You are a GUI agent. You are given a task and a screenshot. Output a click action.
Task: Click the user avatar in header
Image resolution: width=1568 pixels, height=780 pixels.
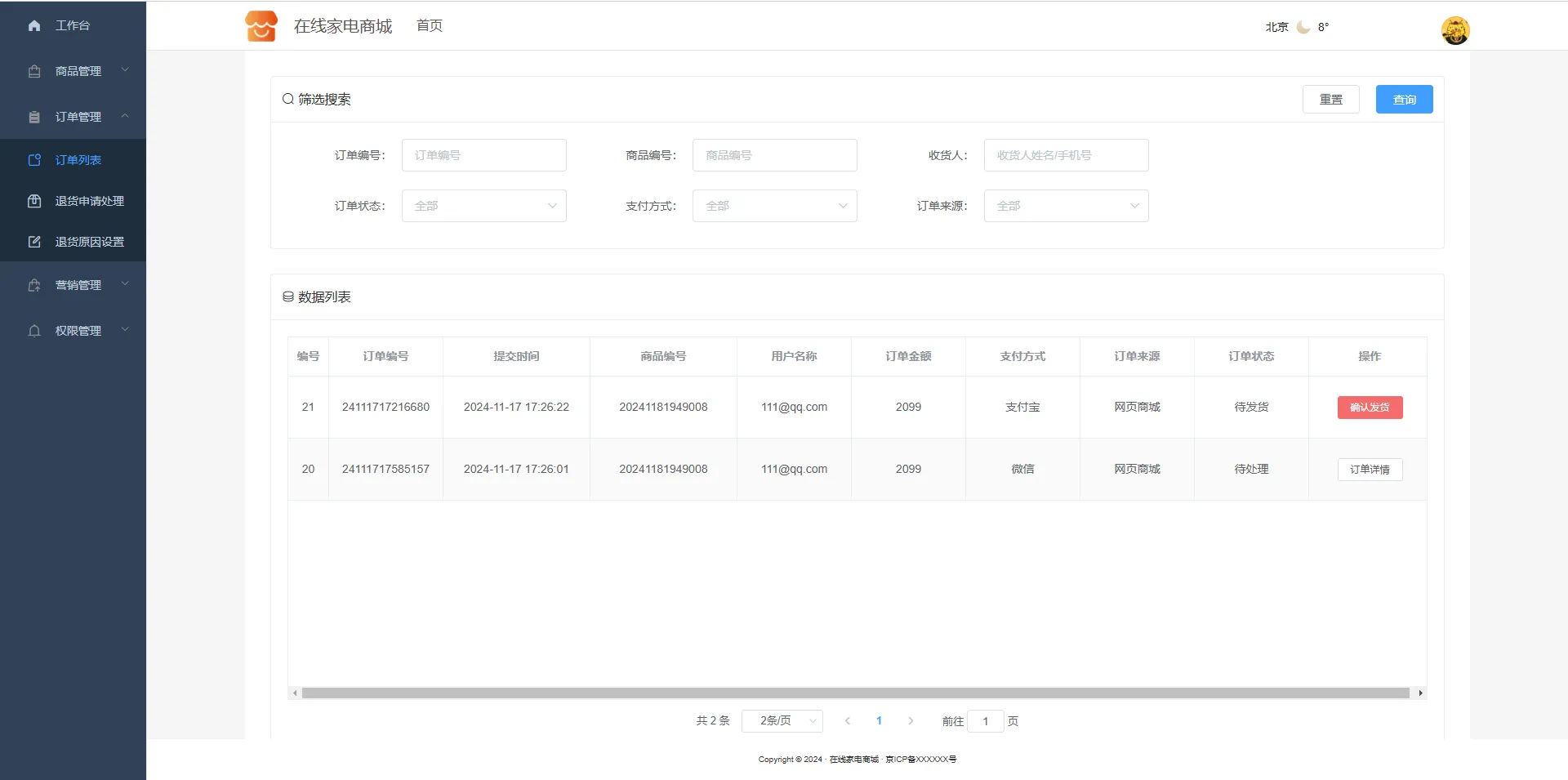point(1454,31)
